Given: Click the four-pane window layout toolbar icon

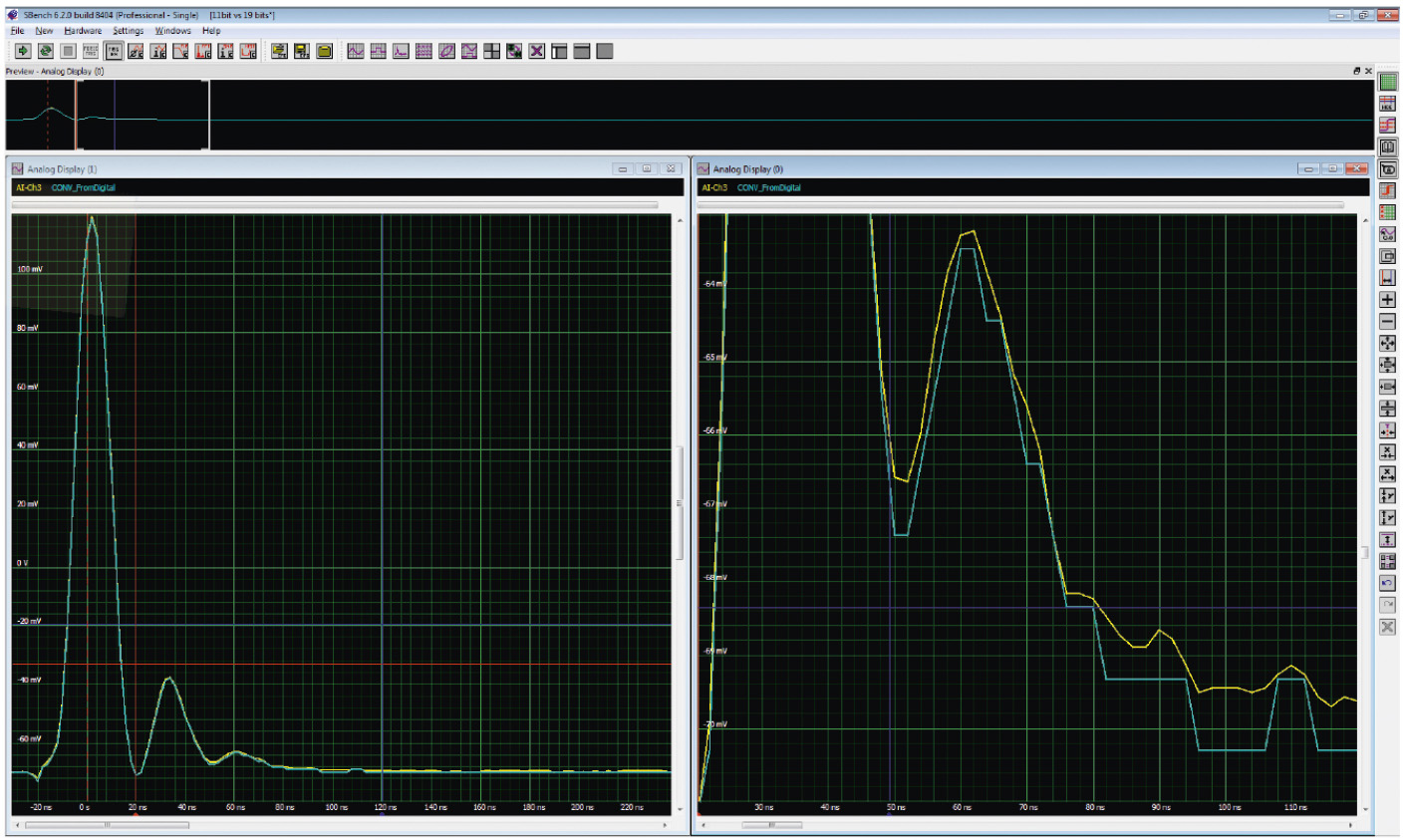Looking at the screenshot, I should click(491, 51).
